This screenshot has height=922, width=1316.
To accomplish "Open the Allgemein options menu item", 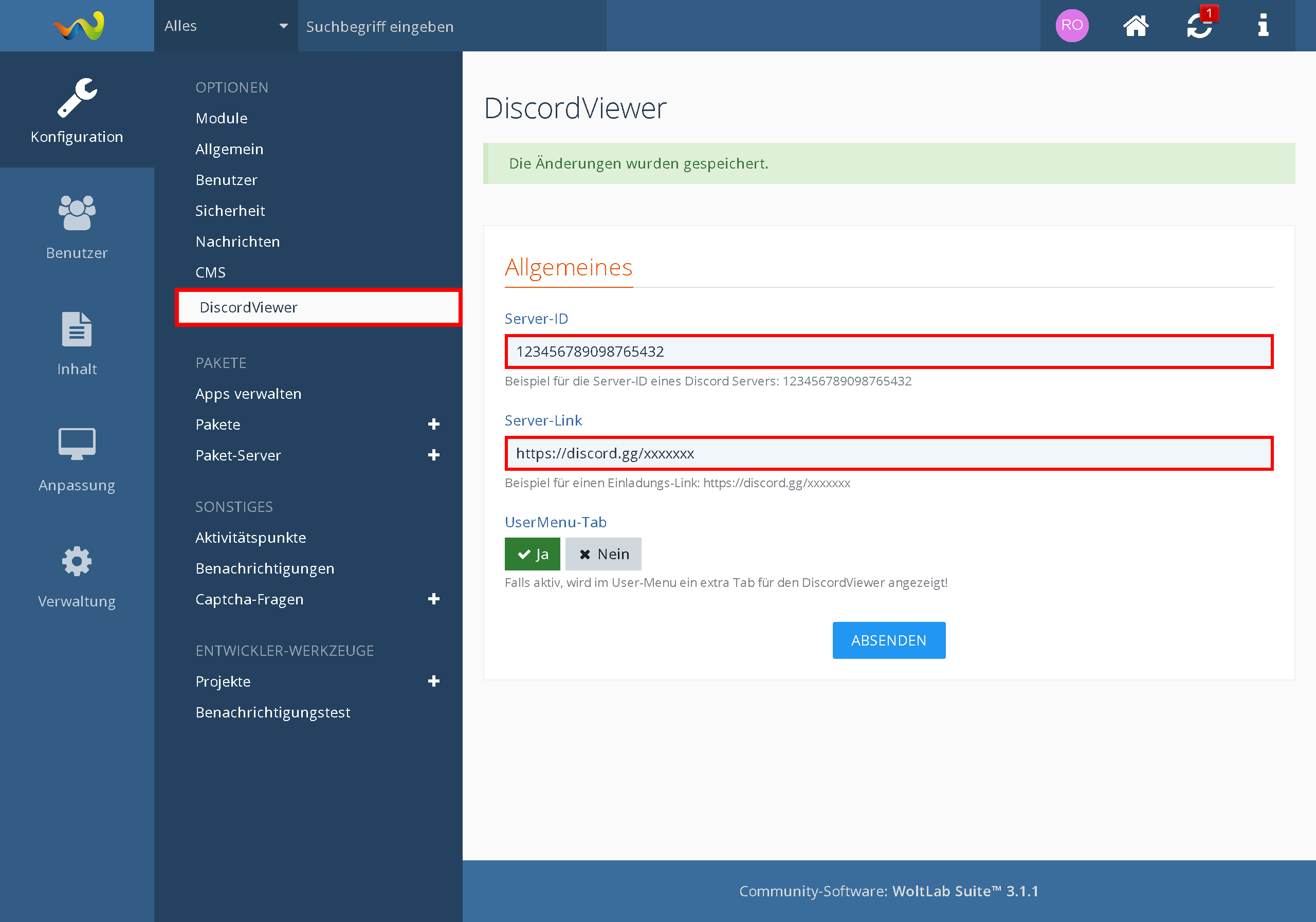I will click(x=229, y=149).
